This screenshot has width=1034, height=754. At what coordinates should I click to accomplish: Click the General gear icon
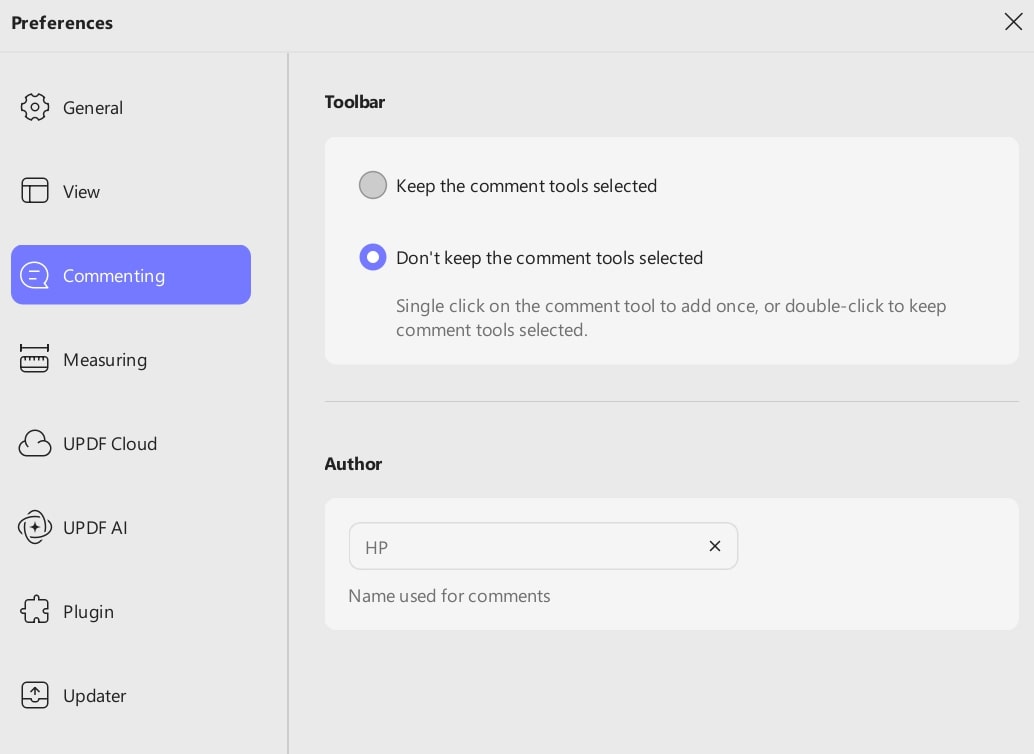click(35, 108)
